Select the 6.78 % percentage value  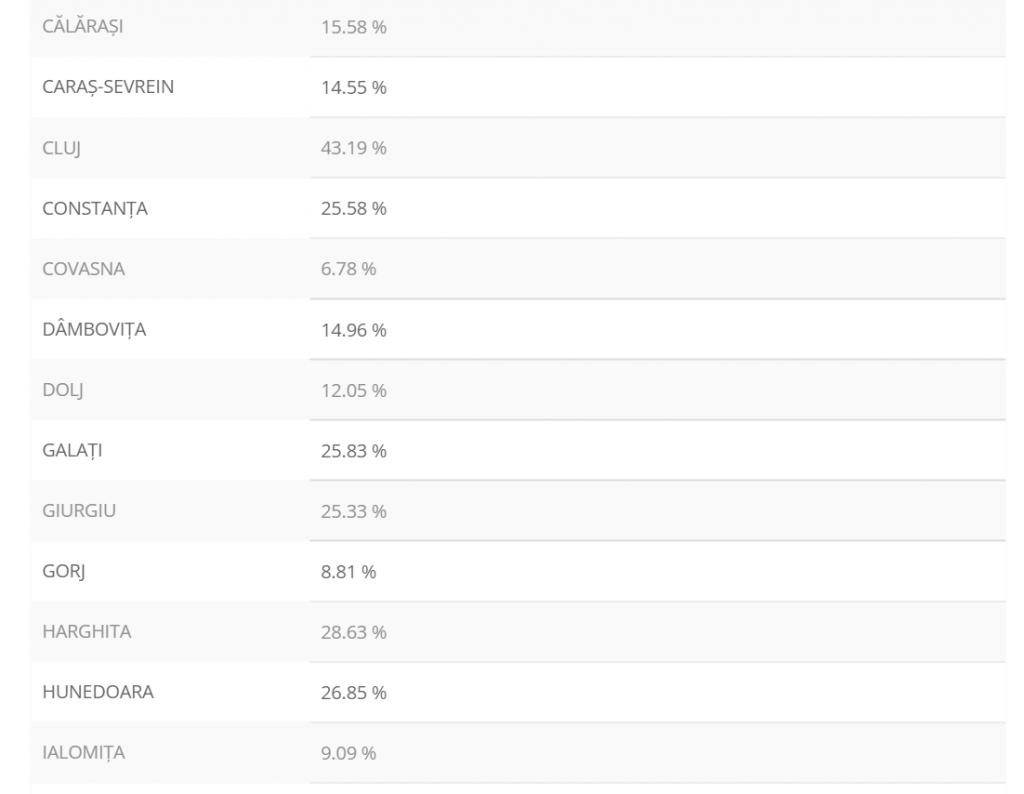(x=348, y=269)
